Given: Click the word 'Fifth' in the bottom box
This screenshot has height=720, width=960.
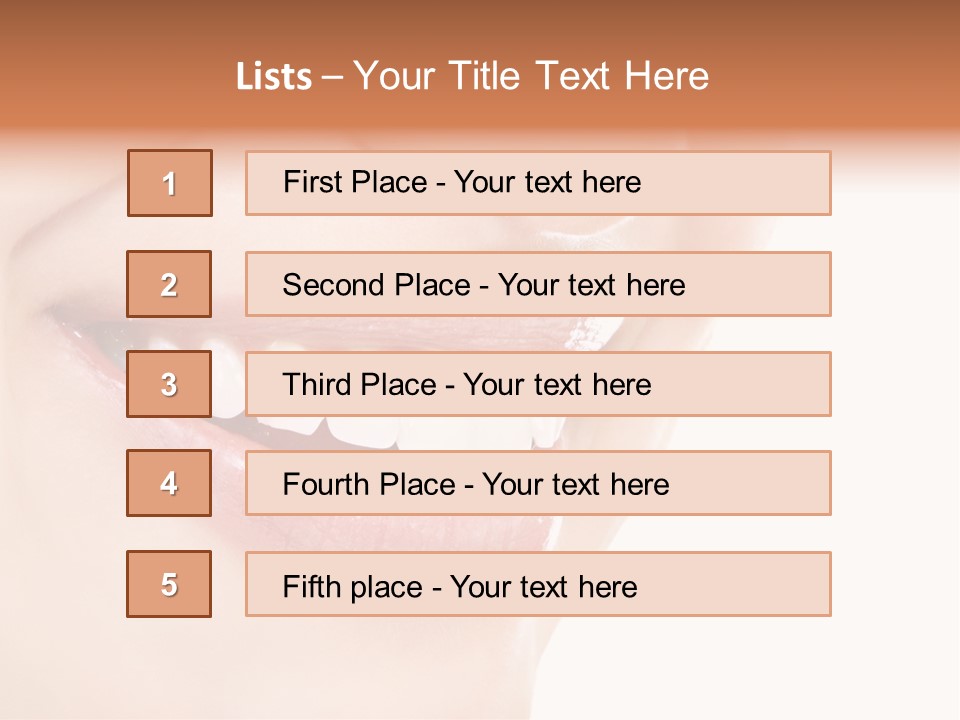Looking at the screenshot, I should pos(313,586).
